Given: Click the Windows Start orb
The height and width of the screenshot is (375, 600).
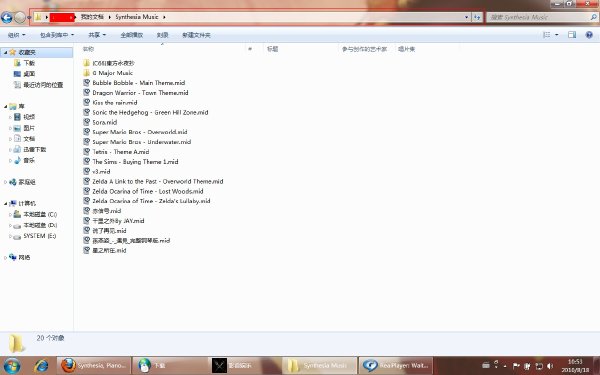Looking at the screenshot, I should click(12, 366).
